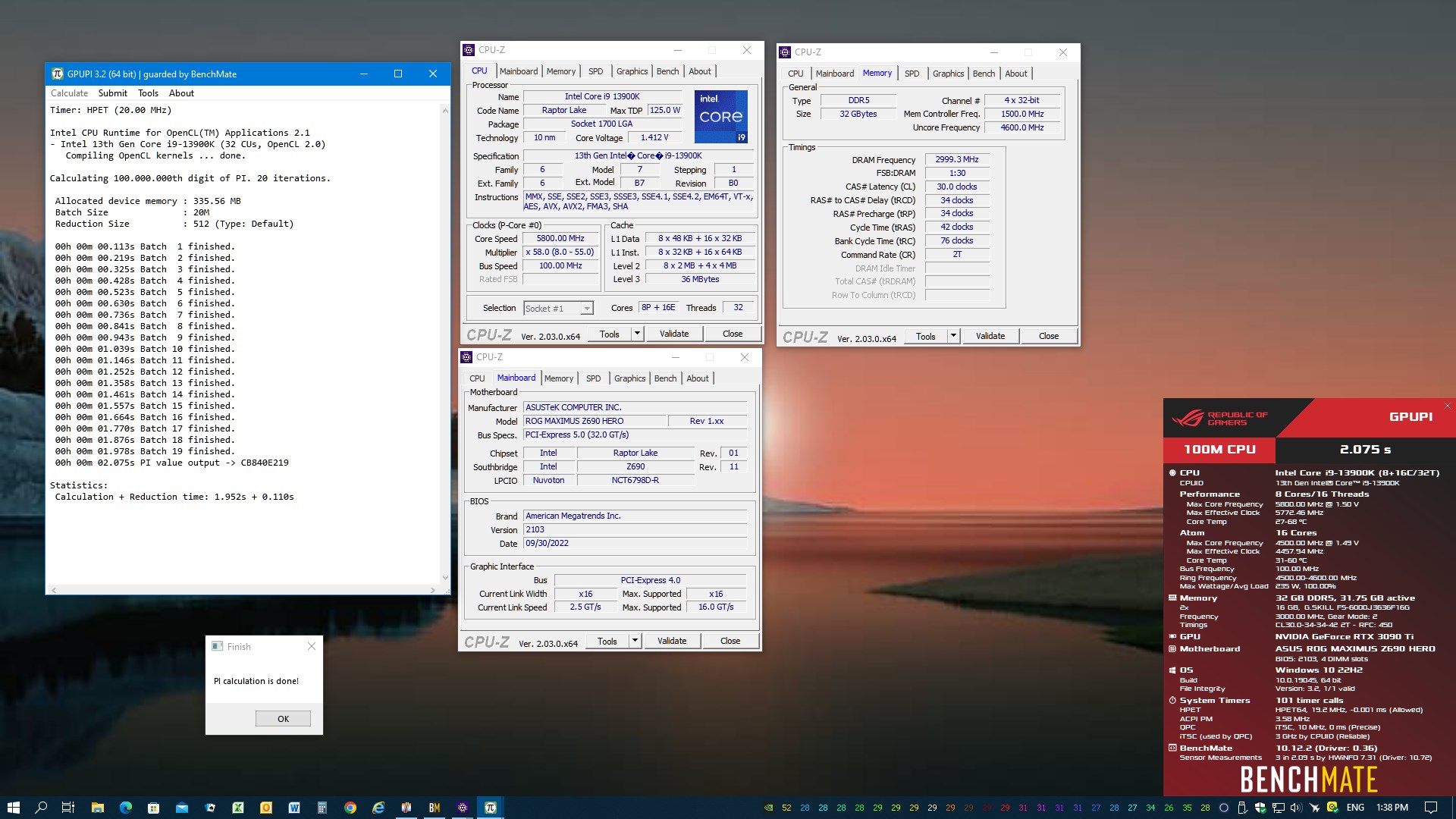Click the DRAM Frequency 2999.3 MHz value
The image size is (1456, 819).
957,159
